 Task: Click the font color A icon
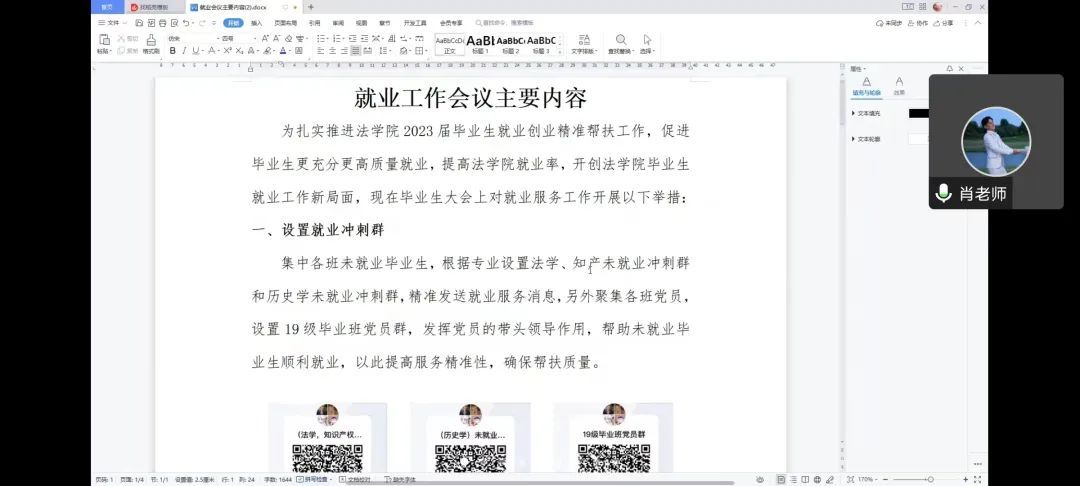tap(284, 50)
